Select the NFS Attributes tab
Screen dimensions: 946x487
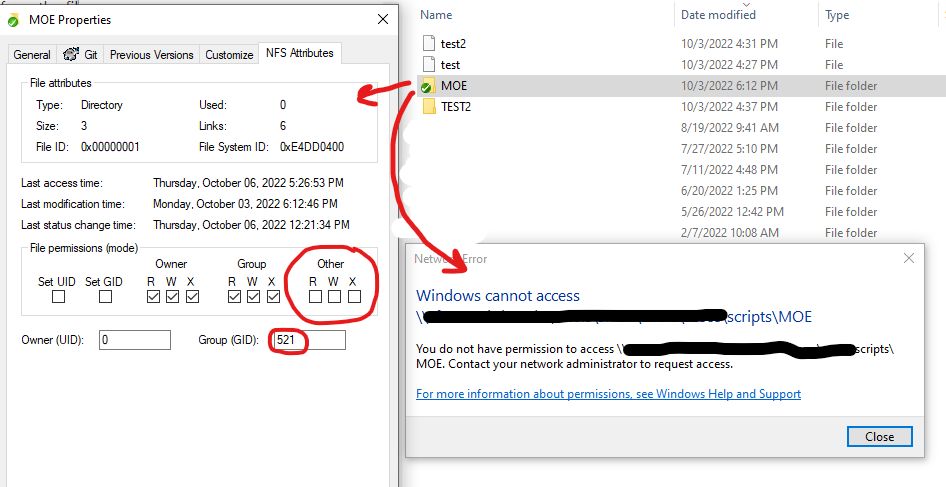[300, 53]
